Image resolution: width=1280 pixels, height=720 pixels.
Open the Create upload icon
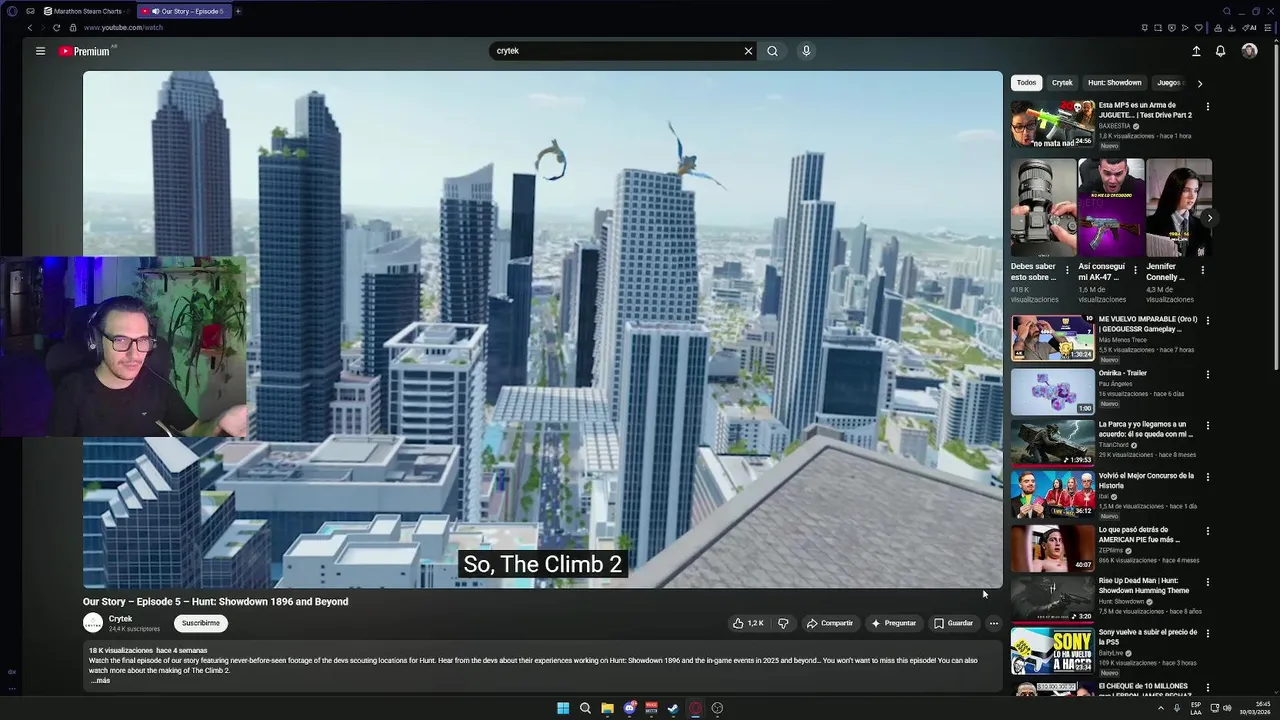point(1196,51)
